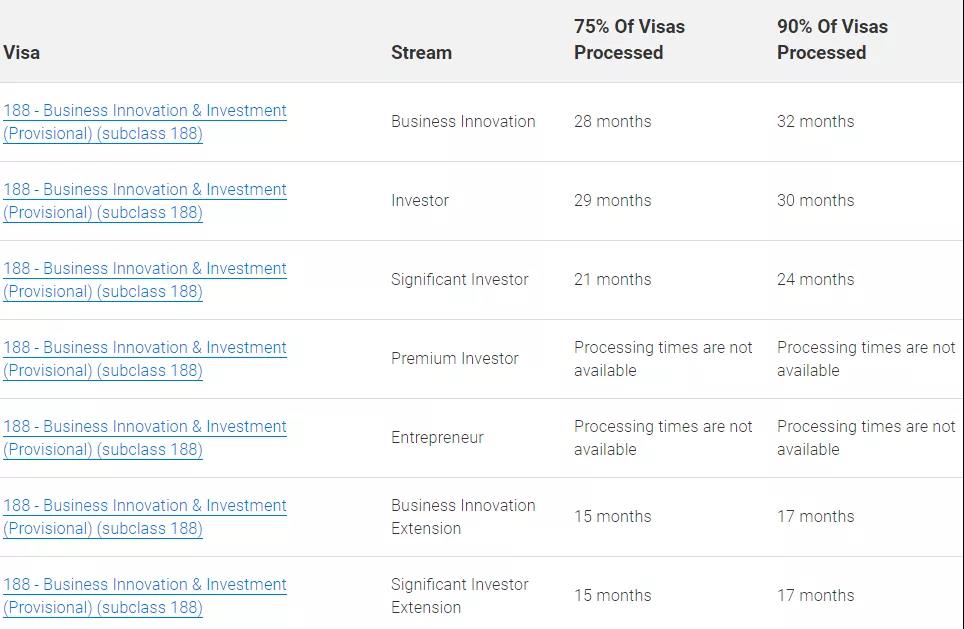
Task: Click the 90% Of Visas Processed header
Action: [x=832, y=39]
